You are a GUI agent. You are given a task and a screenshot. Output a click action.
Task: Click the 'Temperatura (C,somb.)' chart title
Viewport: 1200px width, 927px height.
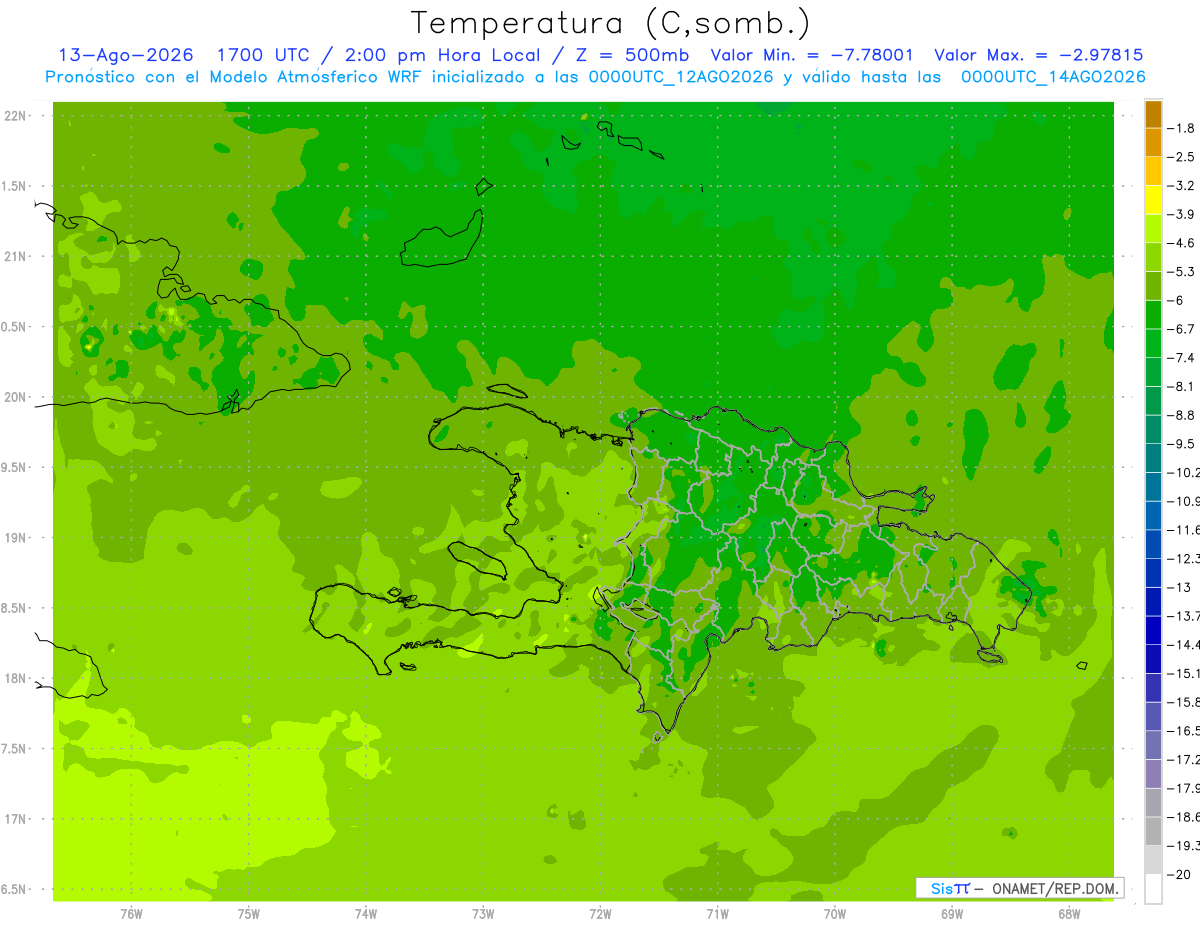tap(609, 23)
